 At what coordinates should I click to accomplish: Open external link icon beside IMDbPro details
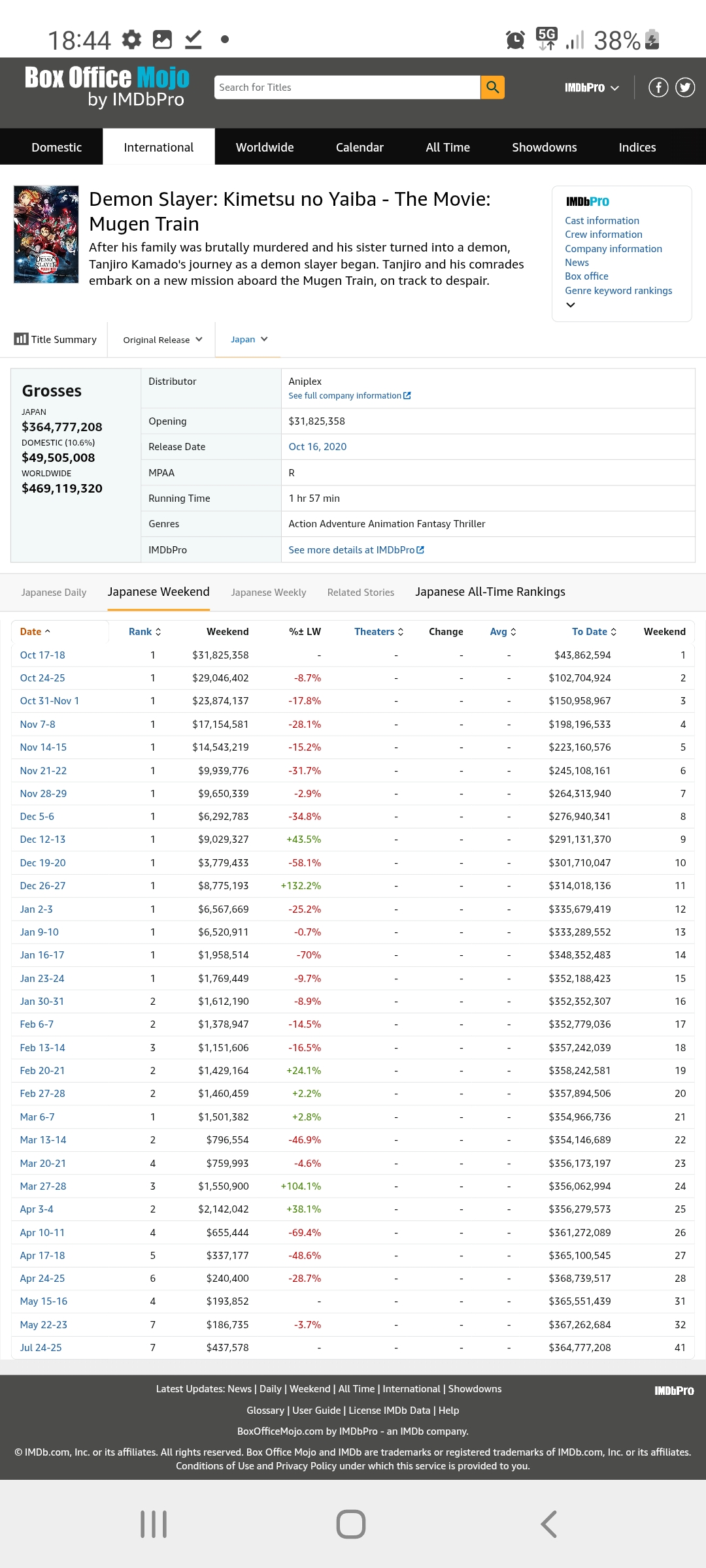(x=420, y=550)
